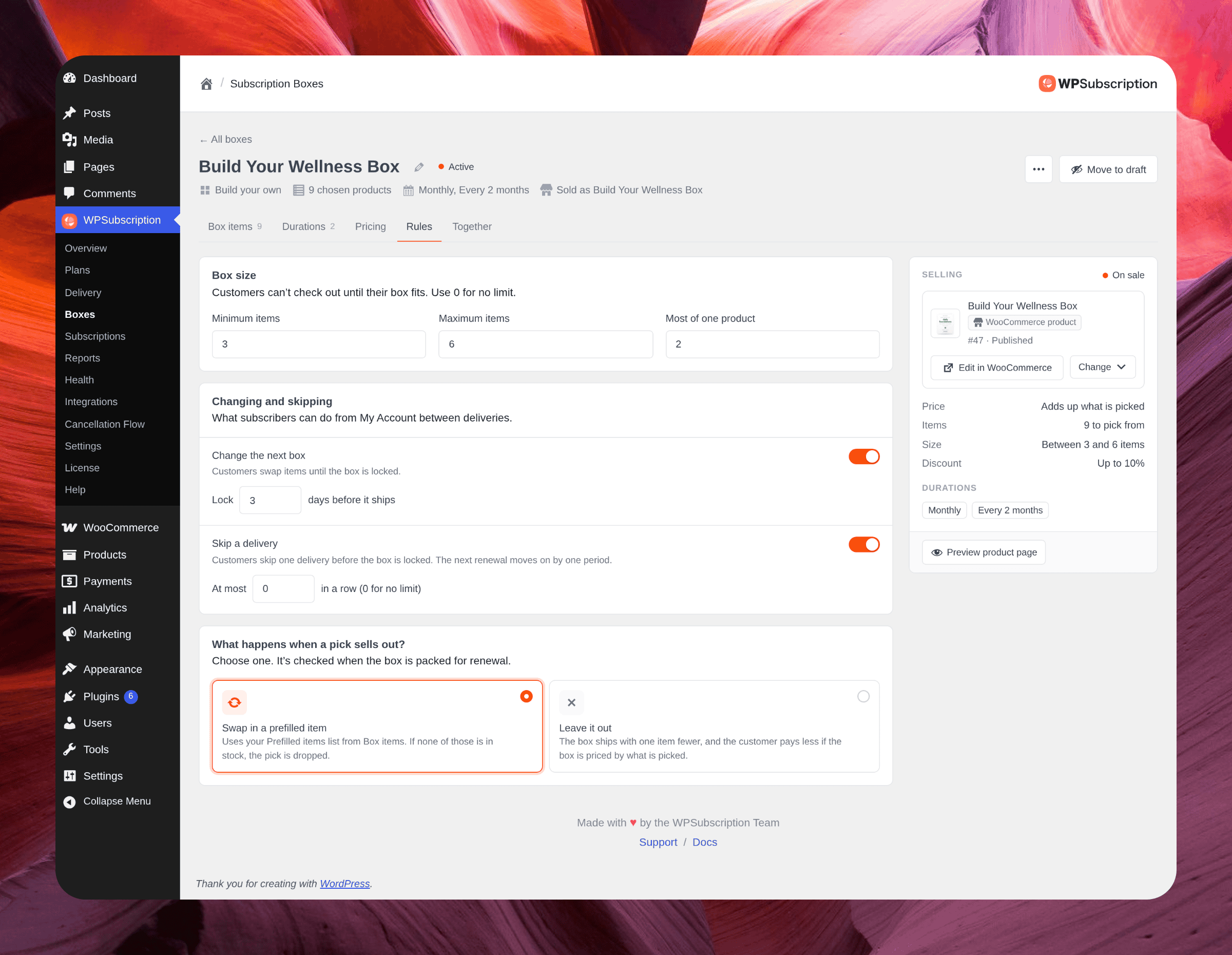Expand the Change dropdown in Selling panel
The height and width of the screenshot is (955, 1232).
(x=1102, y=367)
